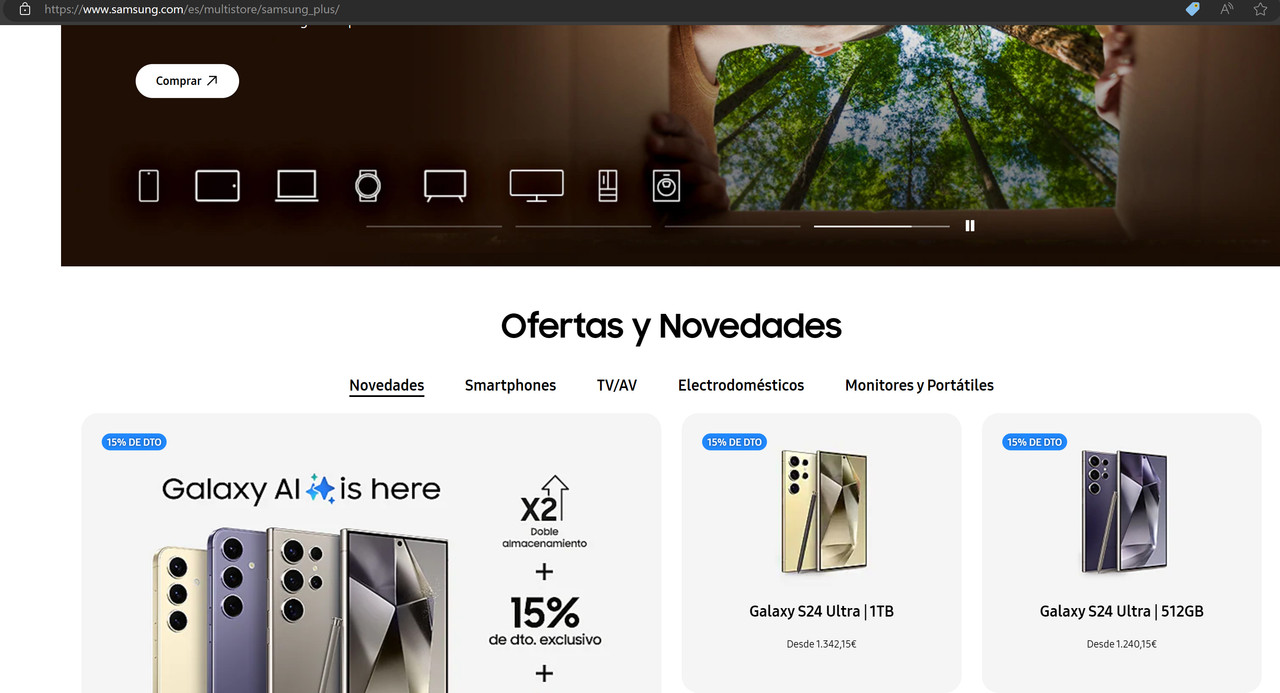Jump to second carousel slide indicator
This screenshot has height=693, width=1280.
pyautogui.click(x=583, y=227)
